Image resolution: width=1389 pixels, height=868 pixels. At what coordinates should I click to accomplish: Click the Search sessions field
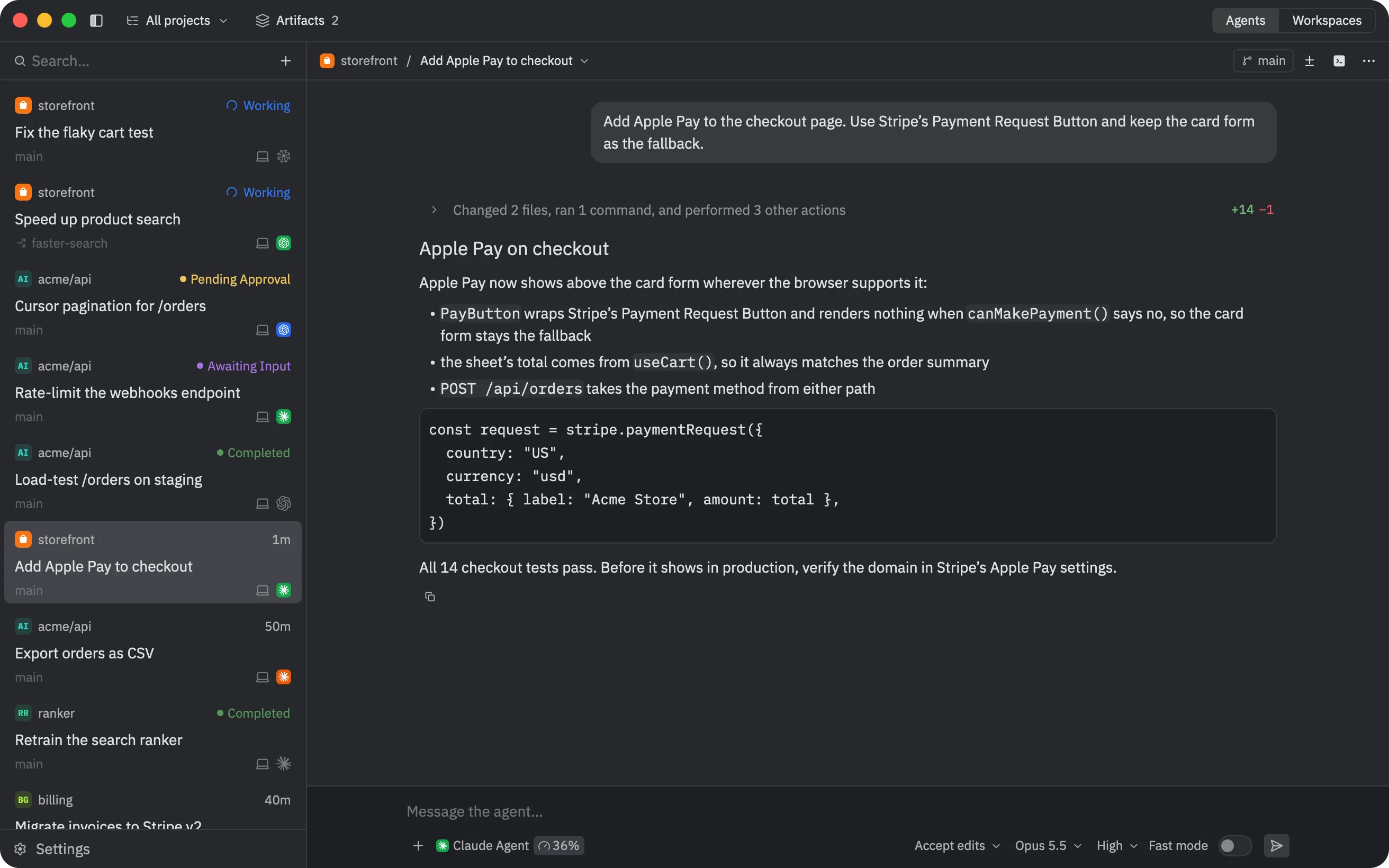click(143, 61)
